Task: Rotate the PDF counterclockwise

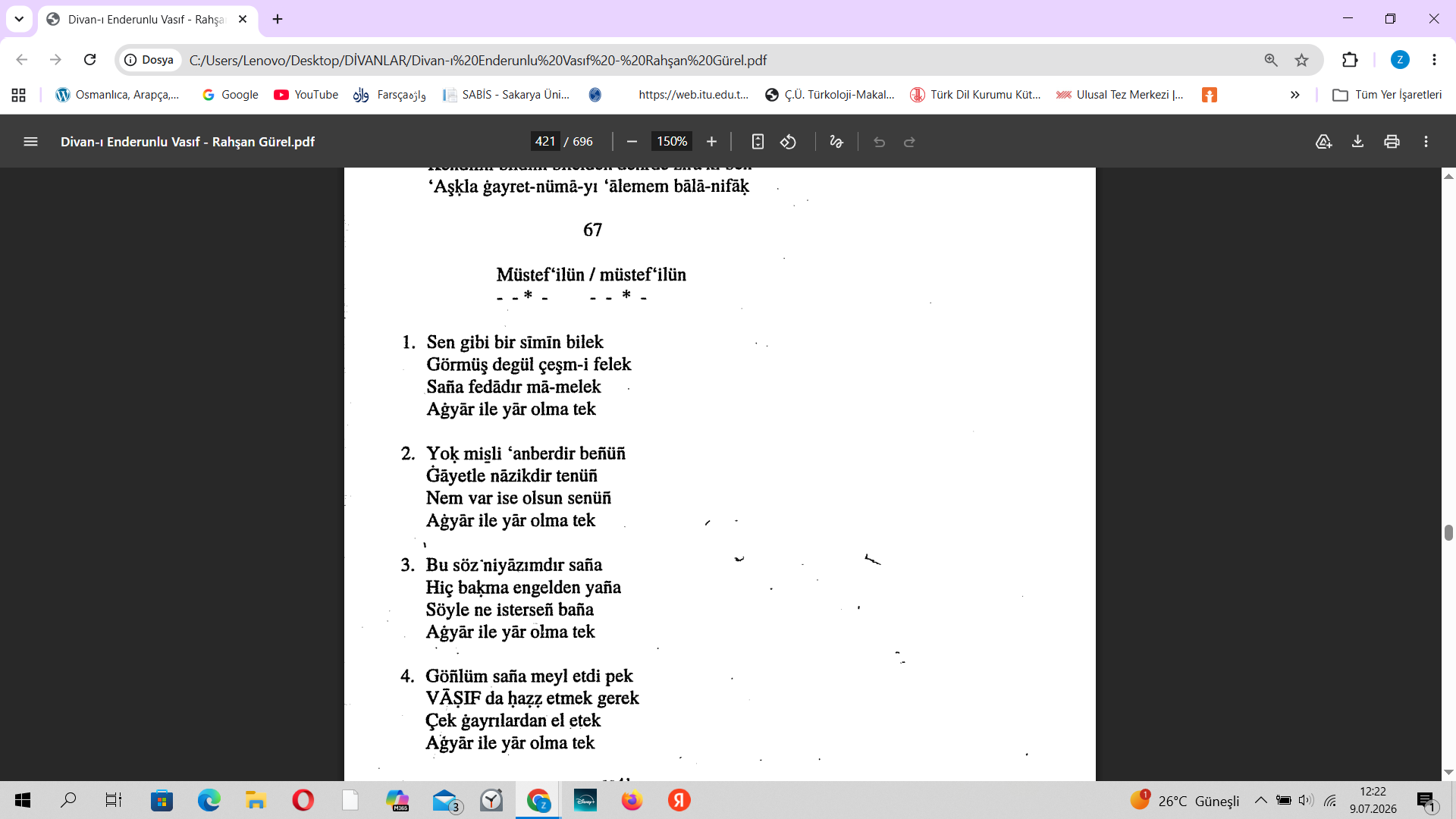Action: tap(789, 142)
